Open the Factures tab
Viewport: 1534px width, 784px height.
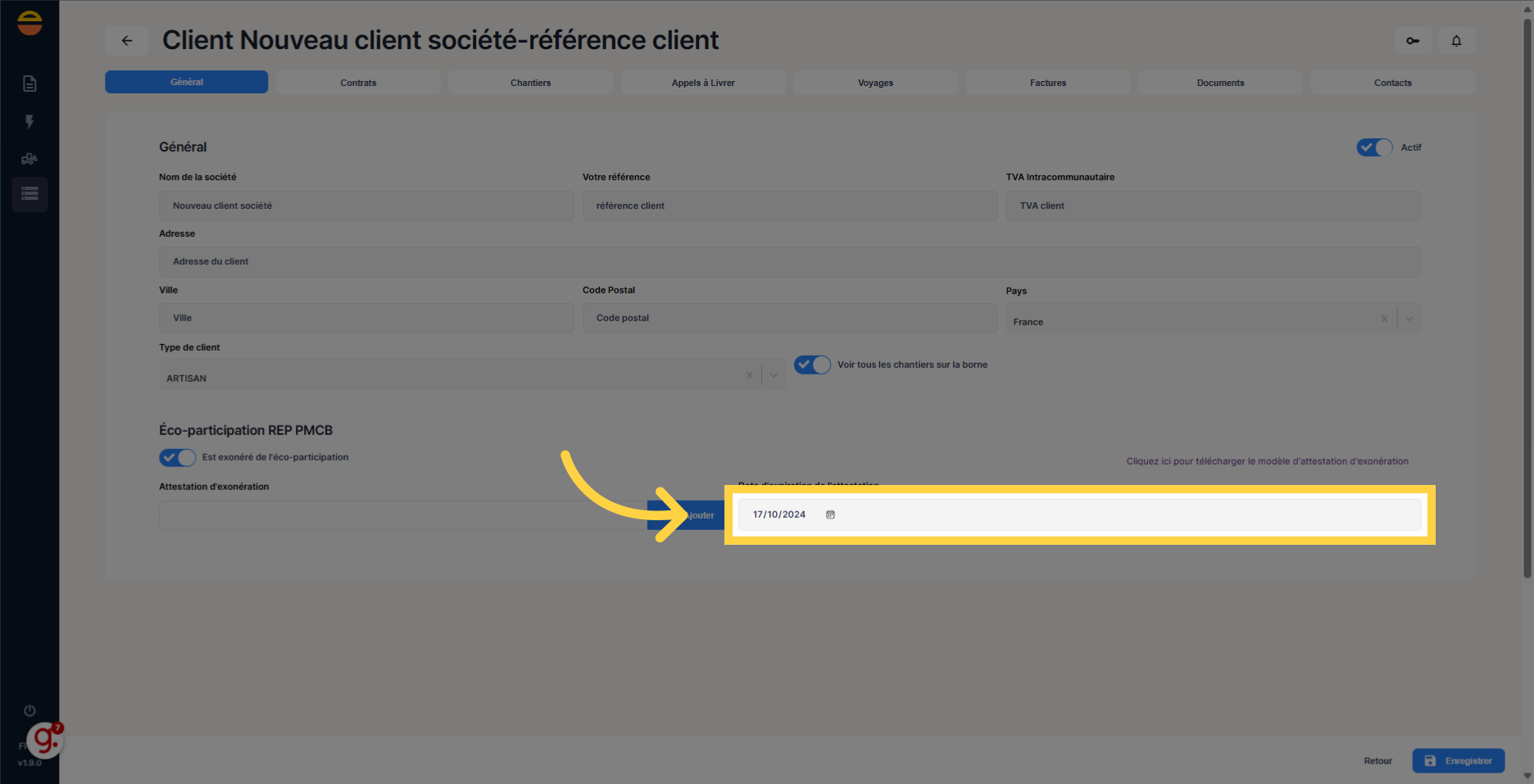coord(1047,83)
